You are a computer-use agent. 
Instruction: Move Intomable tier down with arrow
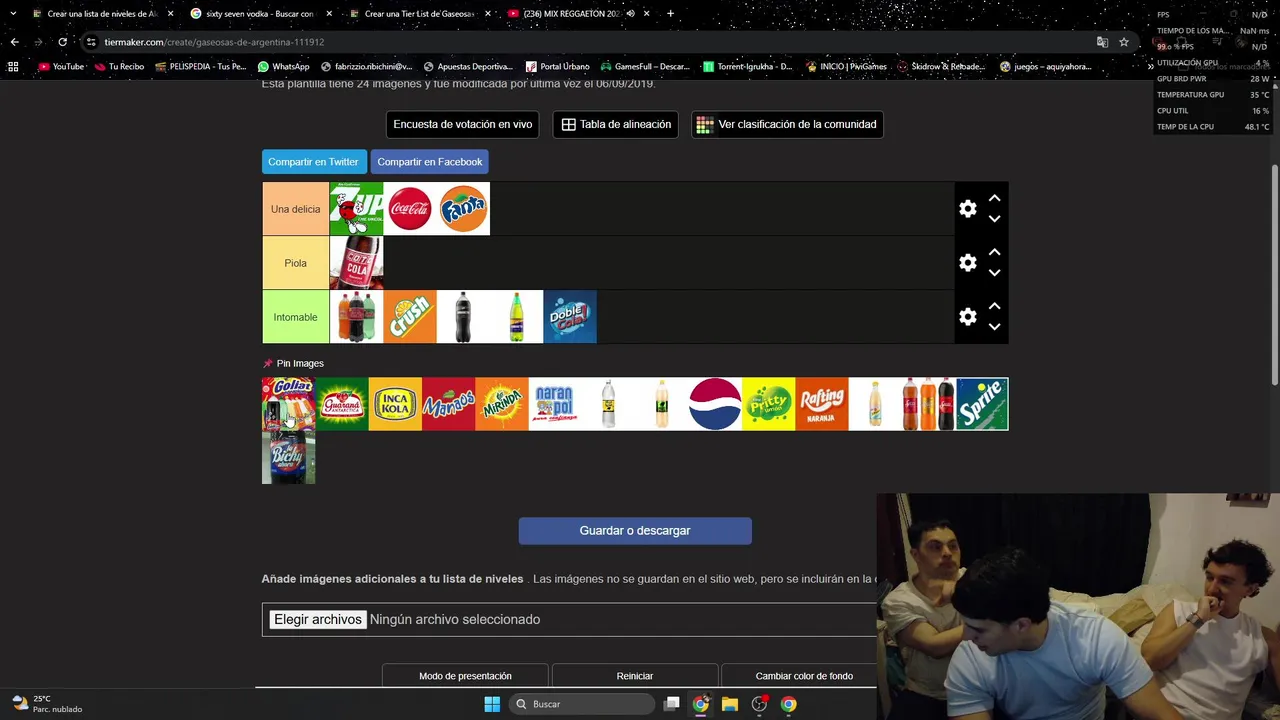click(x=994, y=327)
